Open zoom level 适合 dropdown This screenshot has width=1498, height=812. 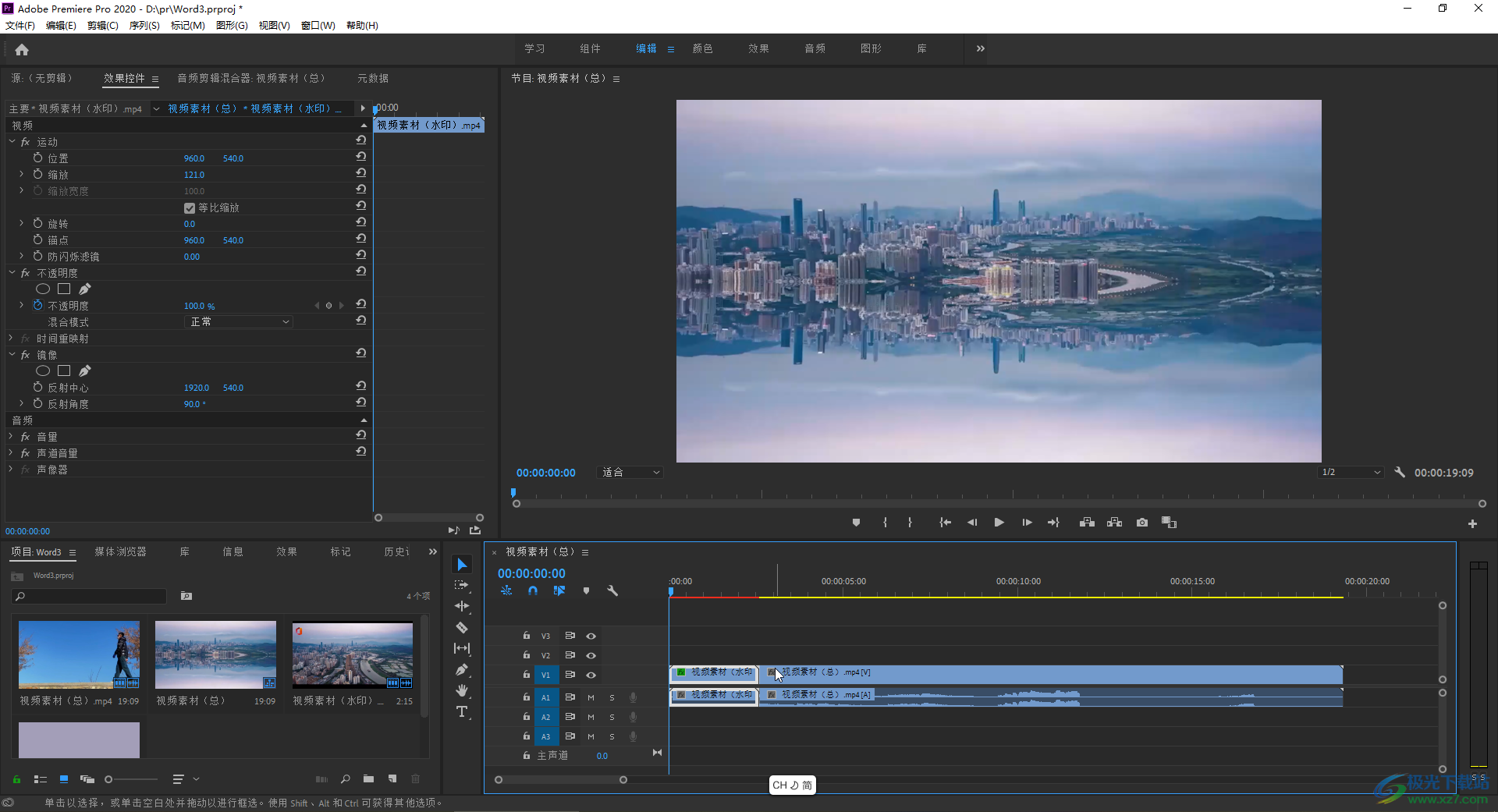pyautogui.click(x=630, y=473)
